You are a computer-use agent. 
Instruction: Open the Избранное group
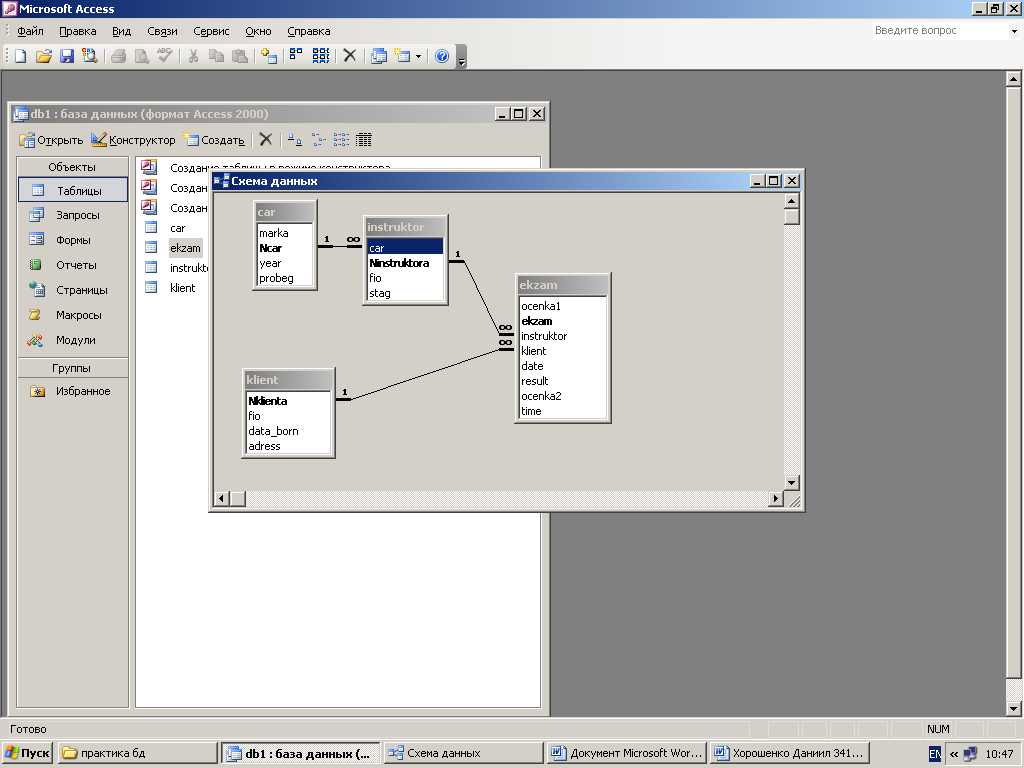click(72, 391)
